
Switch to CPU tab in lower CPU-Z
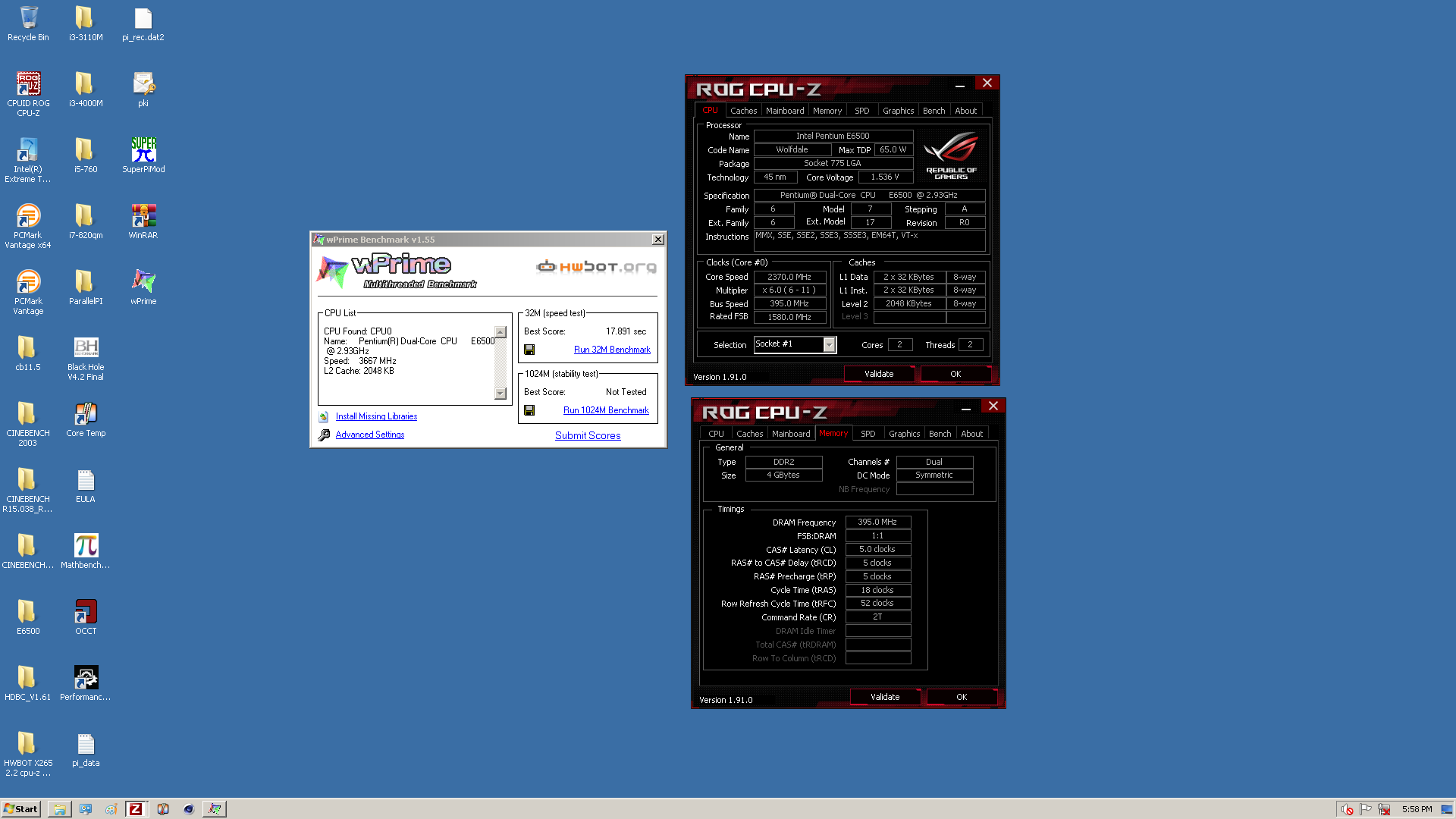(716, 434)
